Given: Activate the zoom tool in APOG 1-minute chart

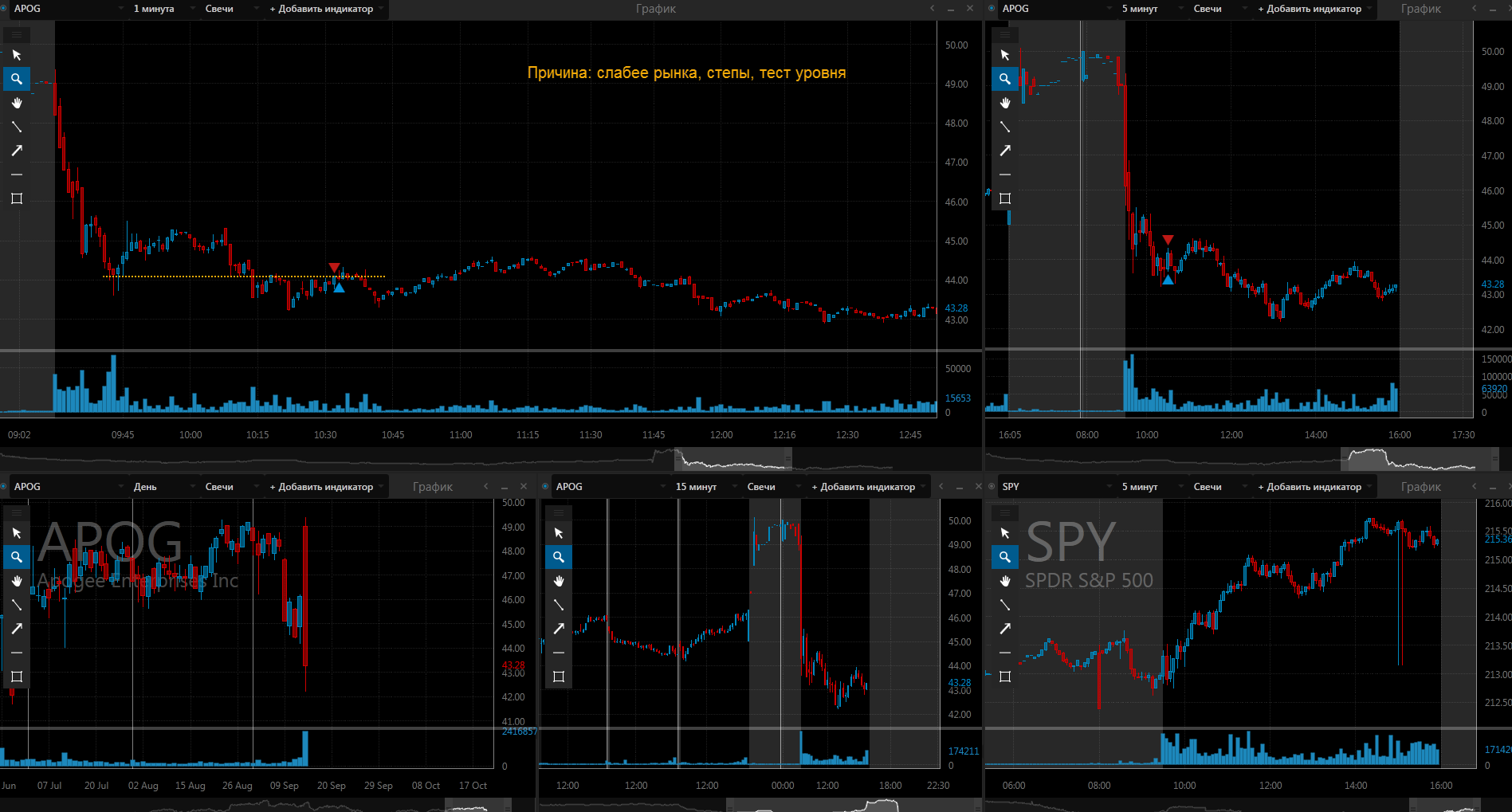Looking at the screenshot, I should pyautogui.click(x=16, y=79).
